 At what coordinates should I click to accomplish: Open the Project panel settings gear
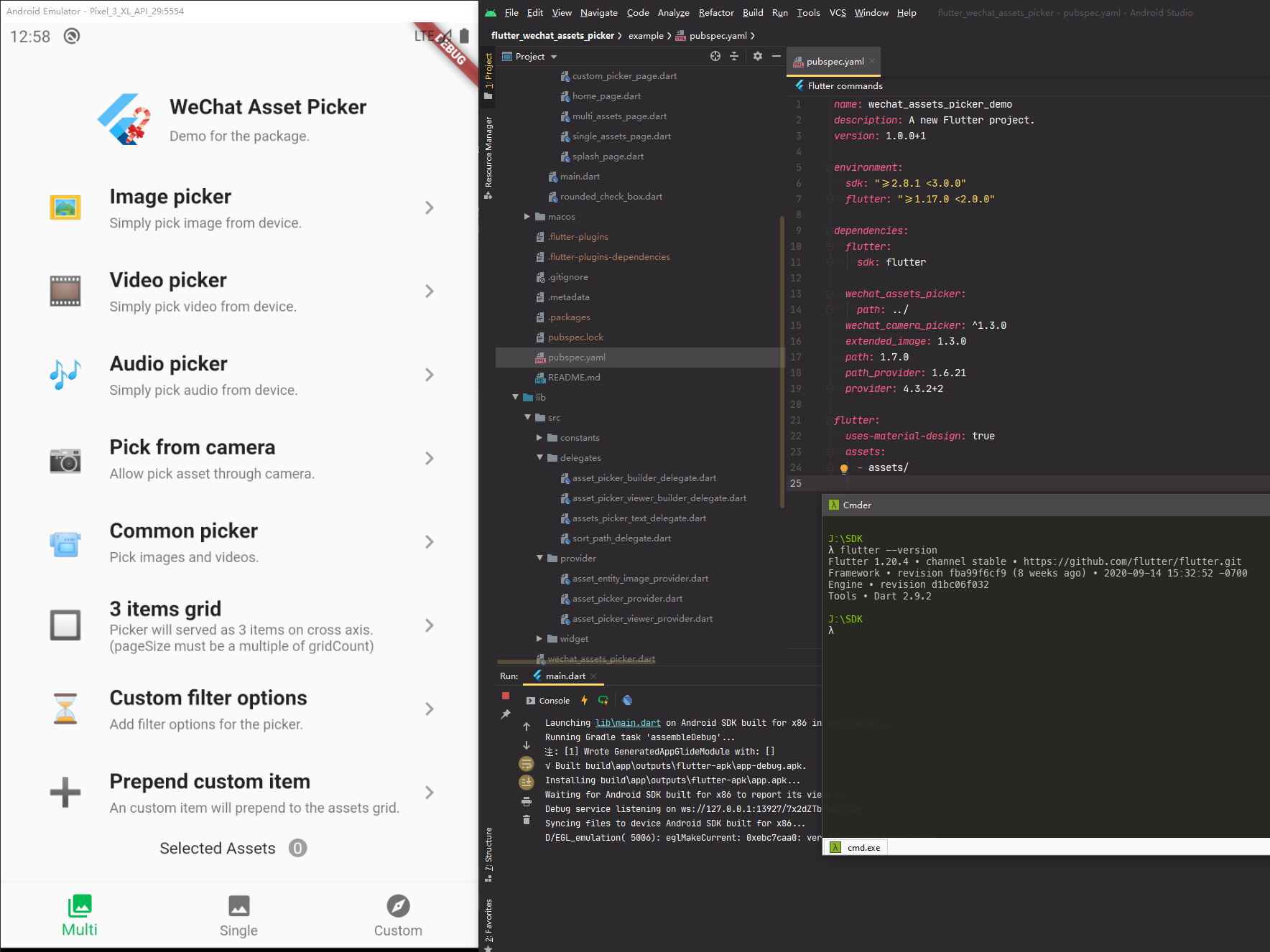[758, 56]
